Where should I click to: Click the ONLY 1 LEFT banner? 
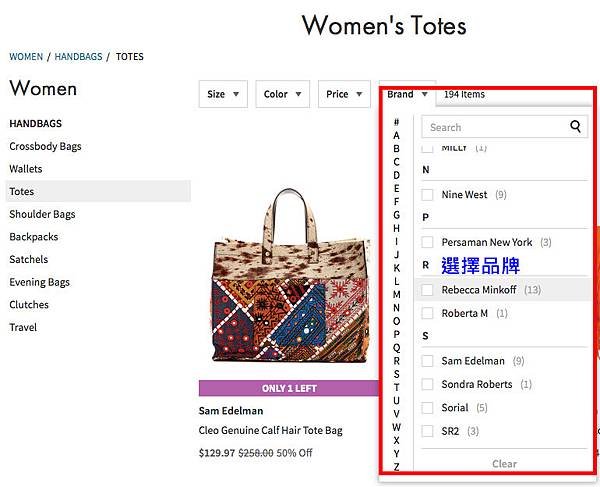[x=289, y=388]
